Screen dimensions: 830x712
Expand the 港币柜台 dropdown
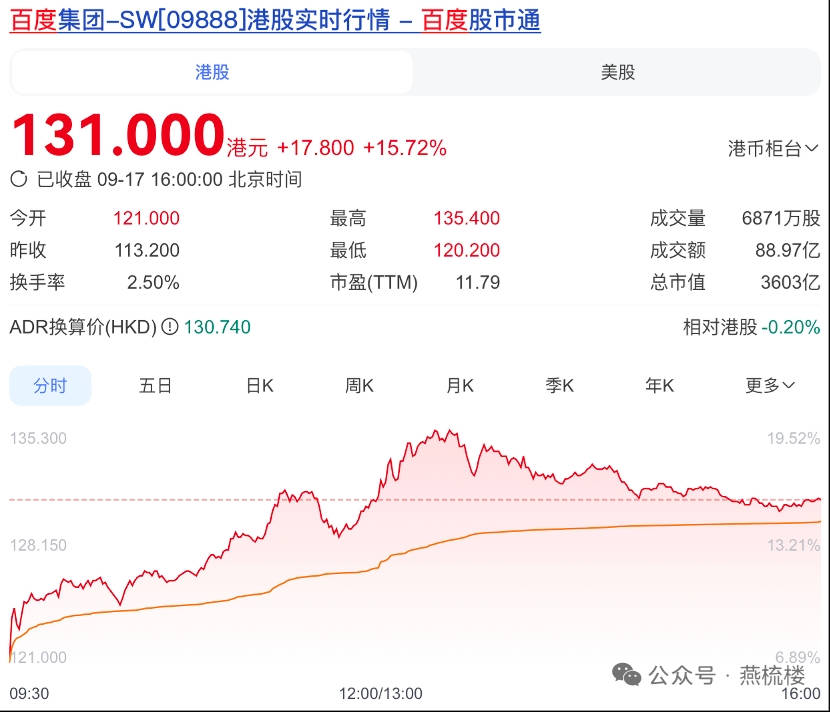773,149
